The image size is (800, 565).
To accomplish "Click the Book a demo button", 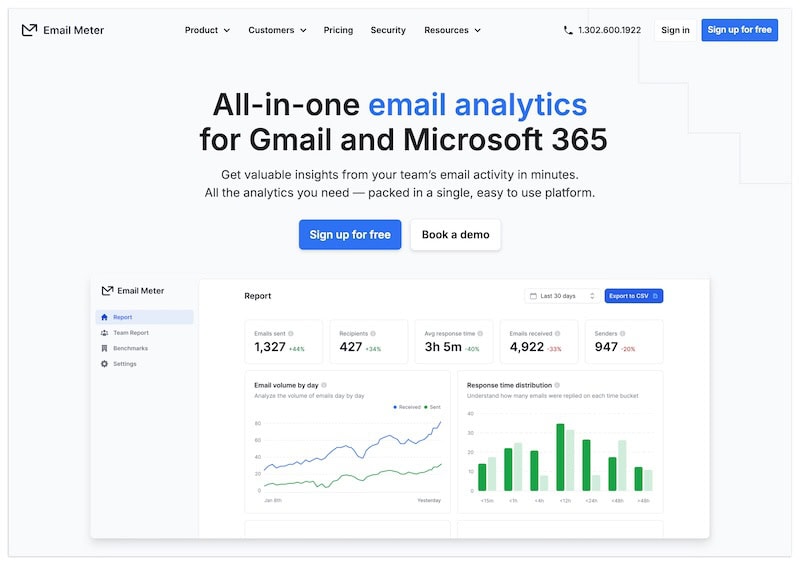I will click(x=455, y=235).
